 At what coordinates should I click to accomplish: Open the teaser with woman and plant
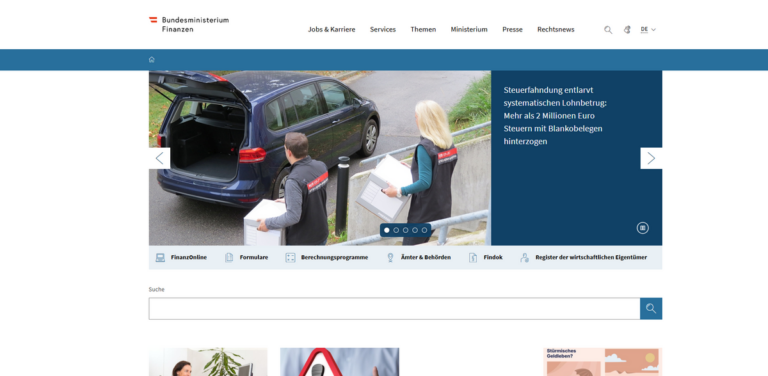tap(208, 362)
